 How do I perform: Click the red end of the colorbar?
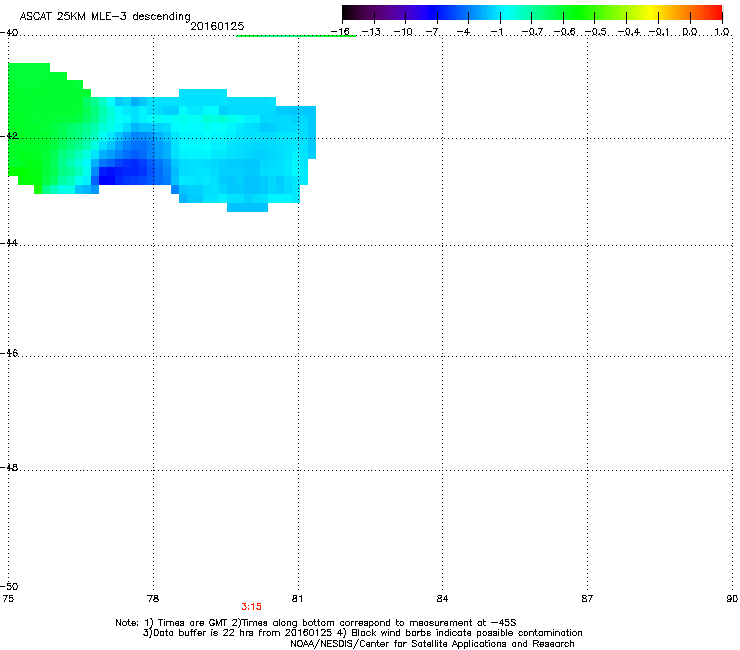(715, 13)
